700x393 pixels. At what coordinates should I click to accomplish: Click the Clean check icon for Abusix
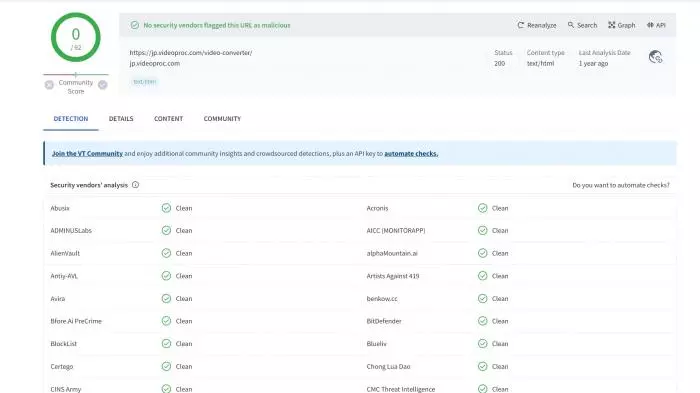166,208
